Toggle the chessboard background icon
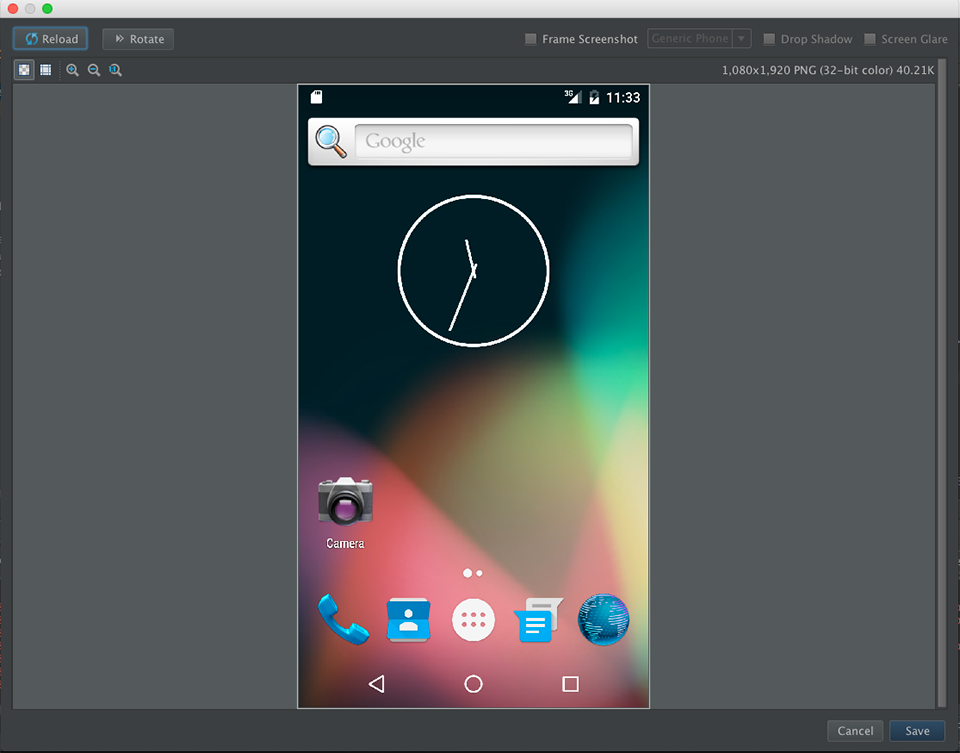This screenshot has height=753, width=960. 24,70
